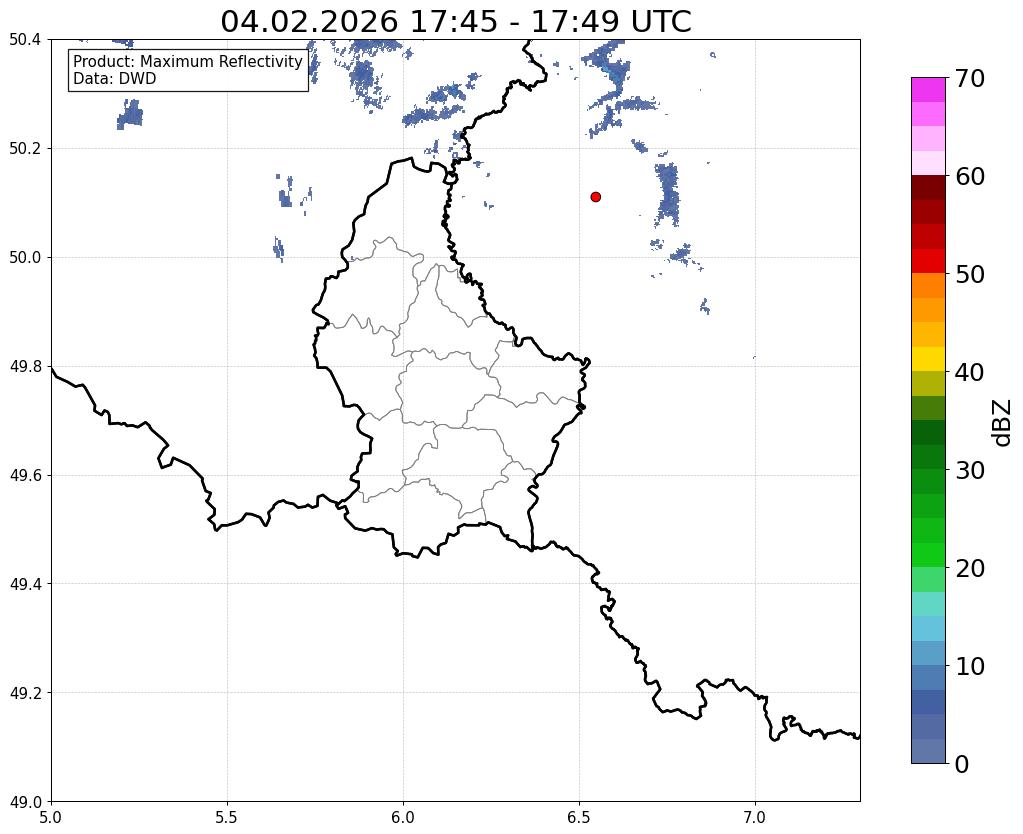Click the light cyan colorbar segment near 15
This screenshot has height=834, width=1023.
(928, 604)
